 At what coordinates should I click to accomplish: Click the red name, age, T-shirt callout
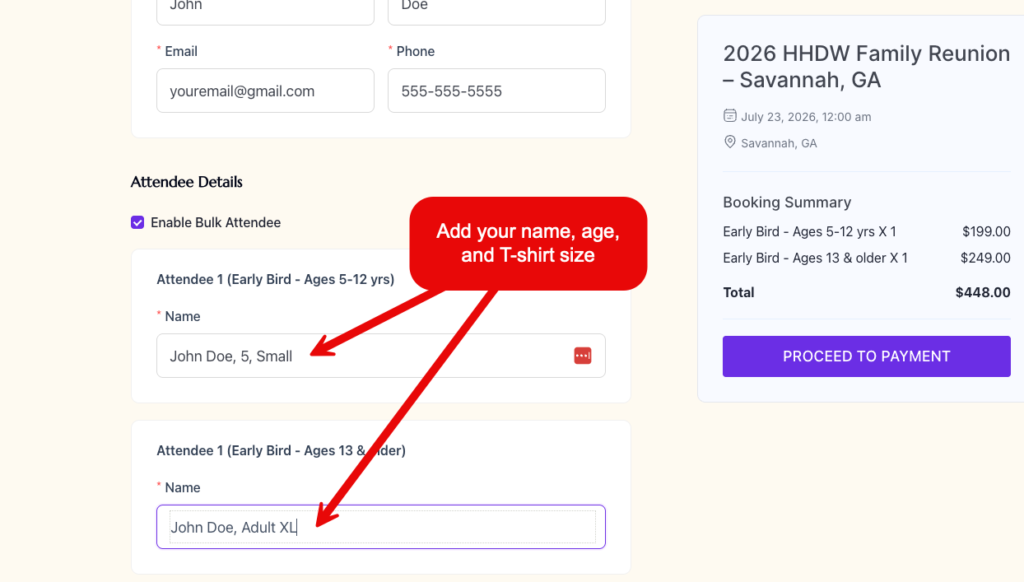pos(528,243)
